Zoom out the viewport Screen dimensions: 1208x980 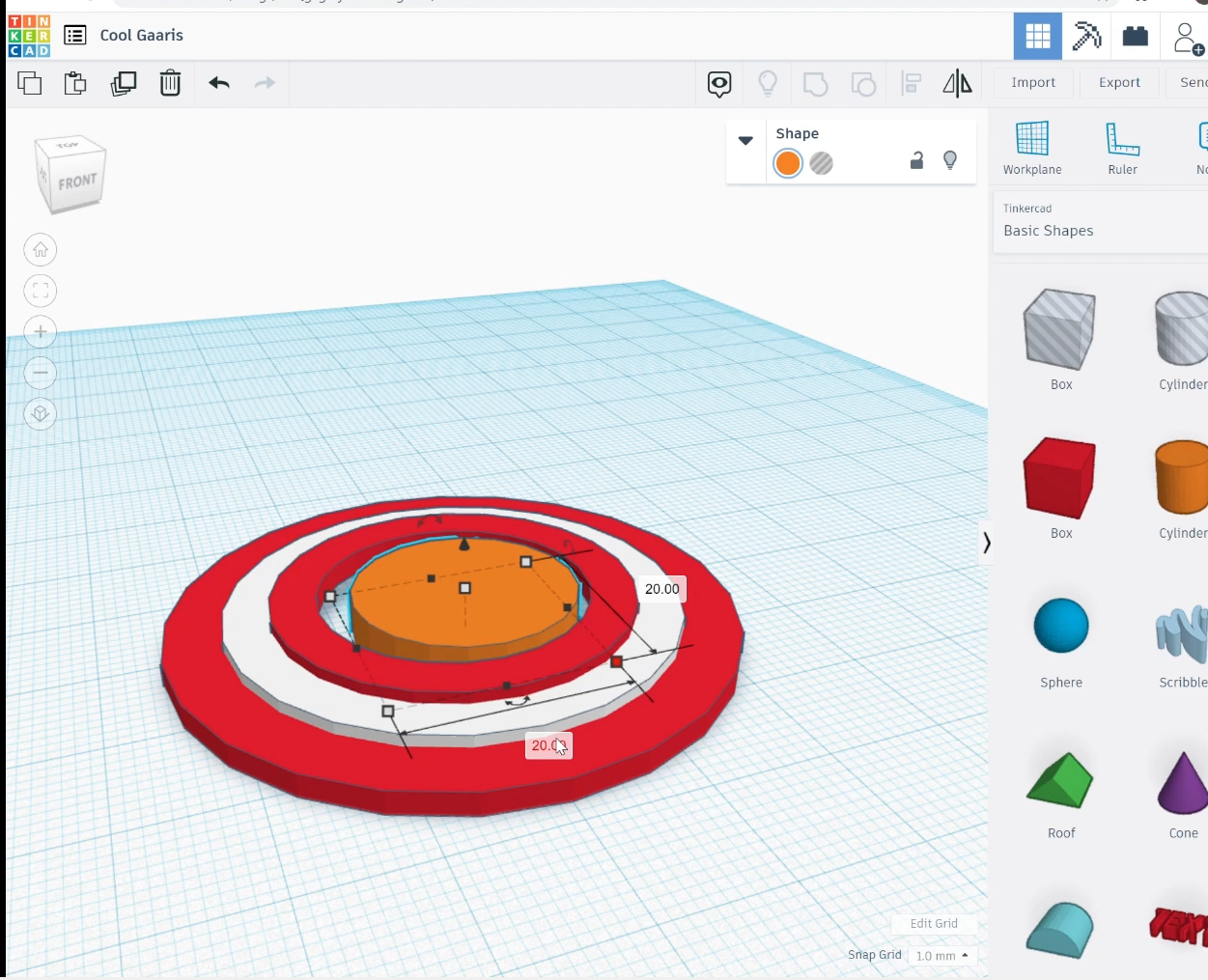(41, 373)
